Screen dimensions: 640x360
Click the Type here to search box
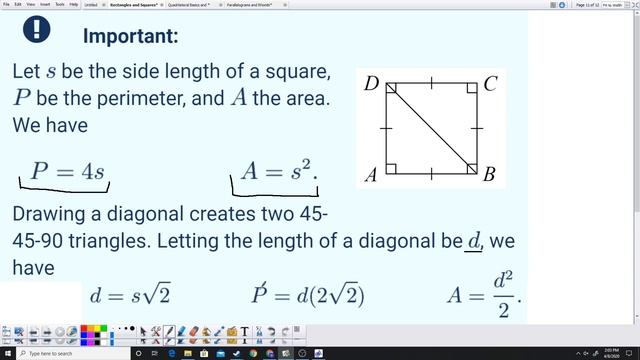(73, 353)
